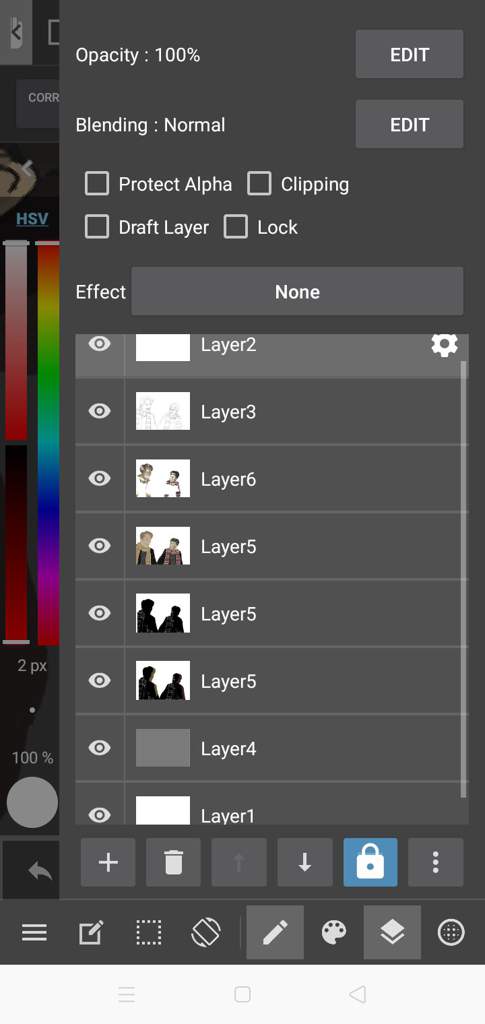
Task: Move layer down with arrow icon
Action: click(x=304, y=862)
